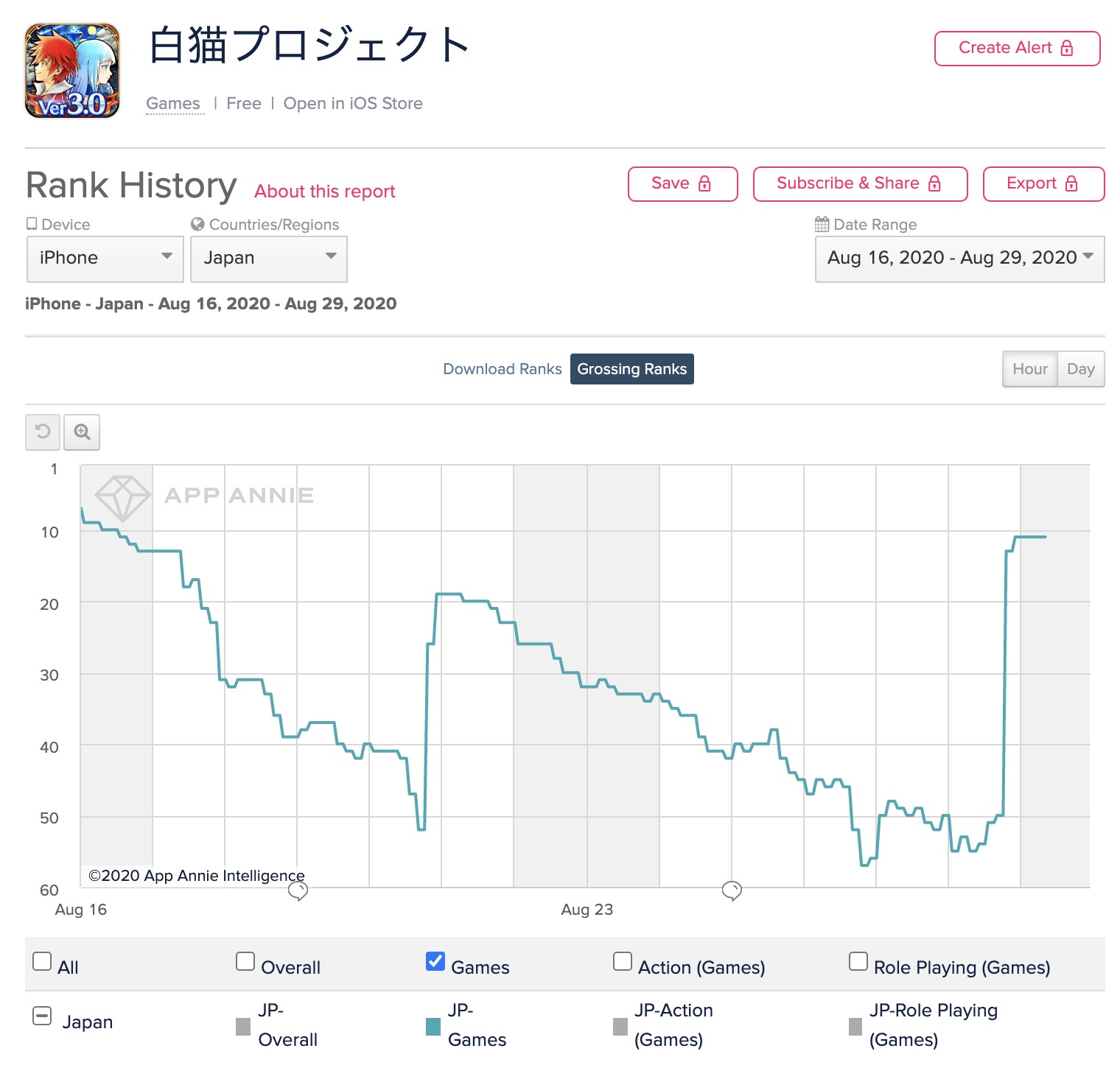The height and width of the screenshot is (1068, 1120).
Task: Click the comment bubble marker near Aug 19
Action: pos(298,890)
